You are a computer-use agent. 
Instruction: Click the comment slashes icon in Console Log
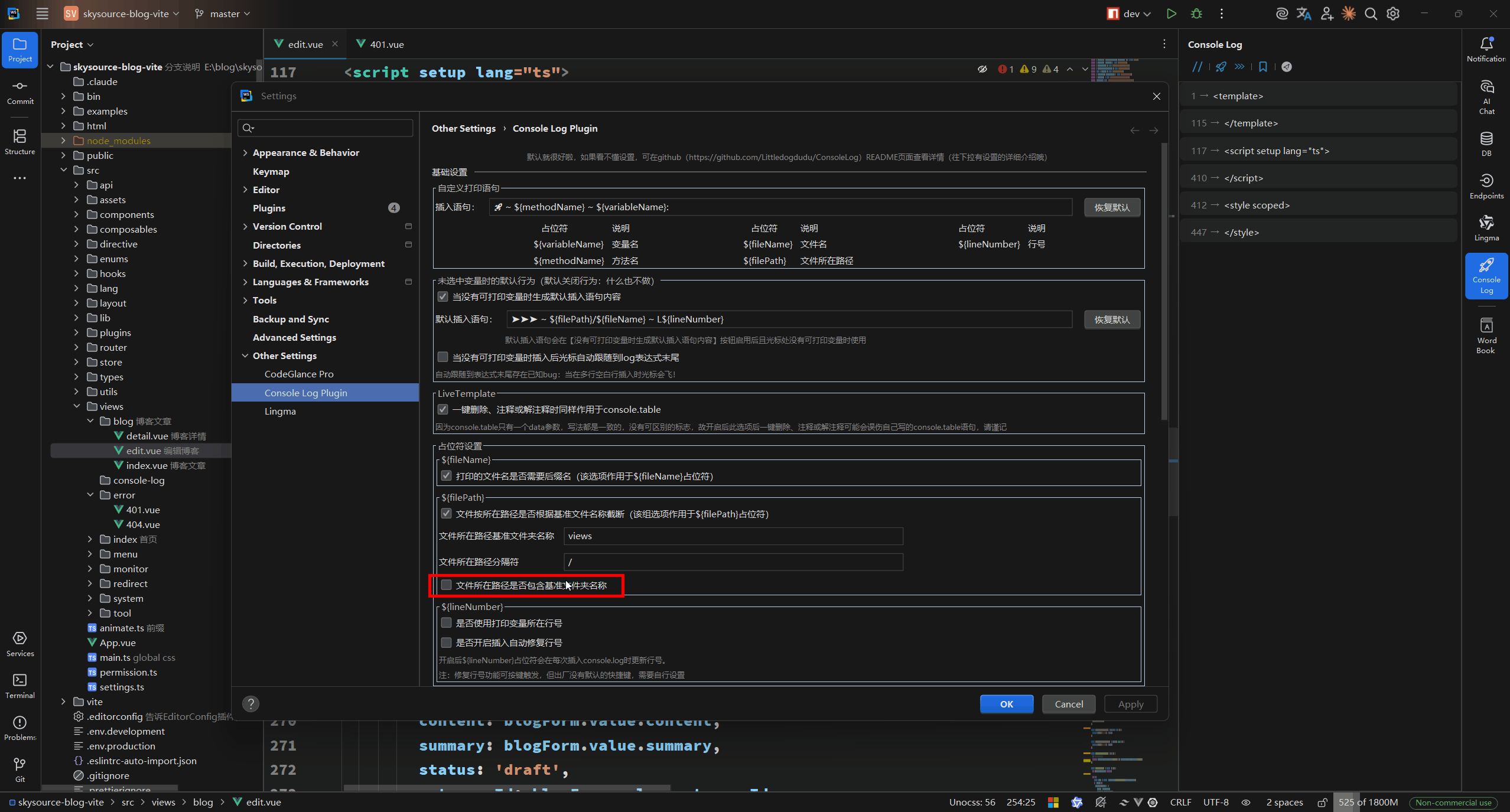click(1197, 67)
